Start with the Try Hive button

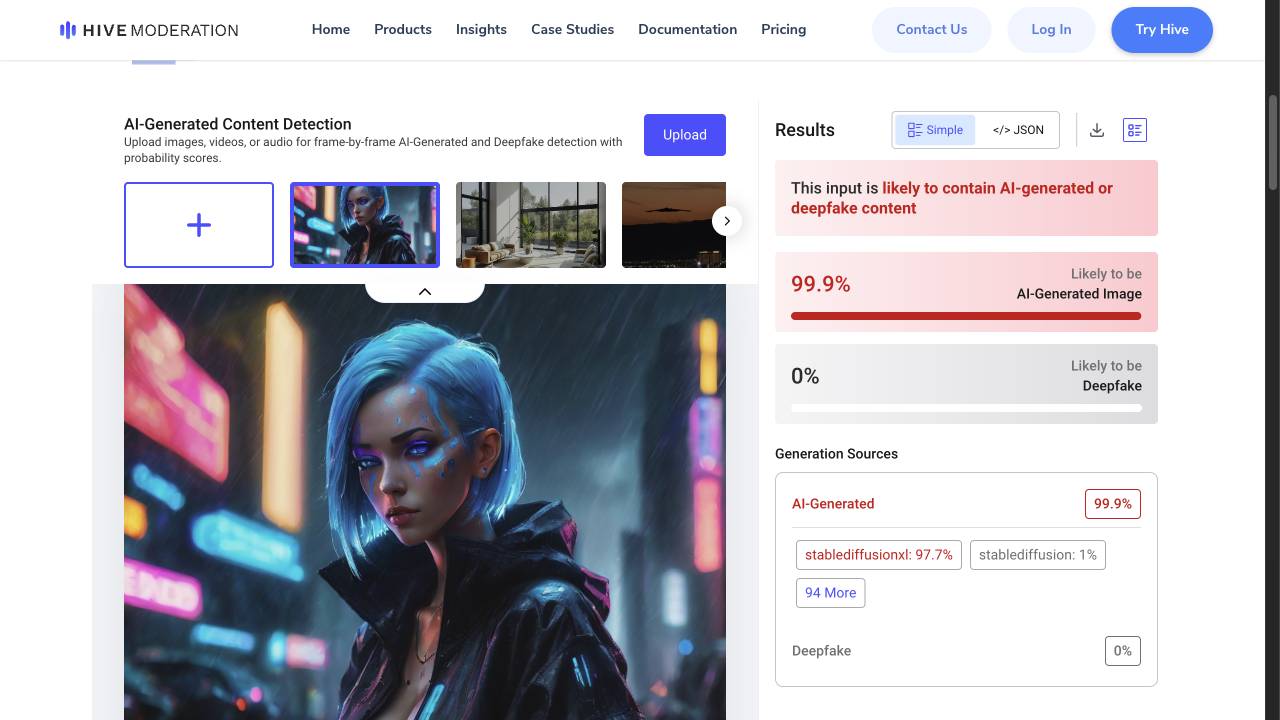point(1162,30)
